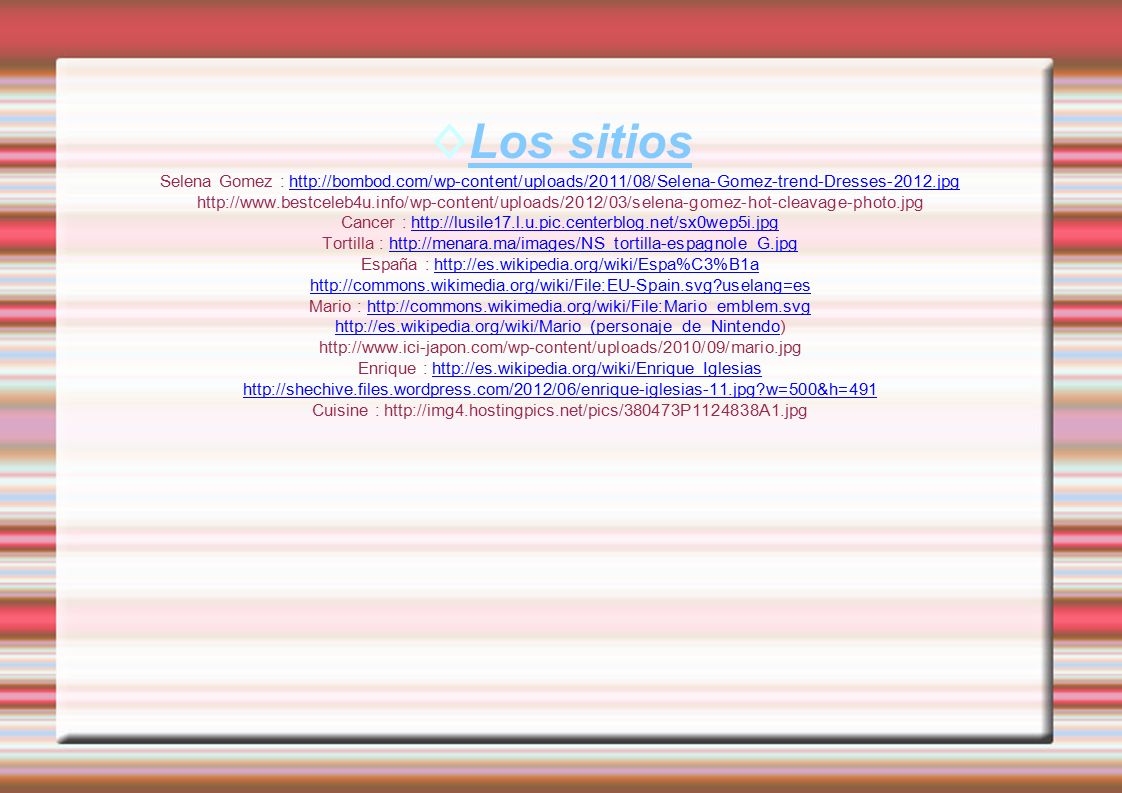
Task: Click the 'Cuisine :' label
Action: tap(346, 411)
